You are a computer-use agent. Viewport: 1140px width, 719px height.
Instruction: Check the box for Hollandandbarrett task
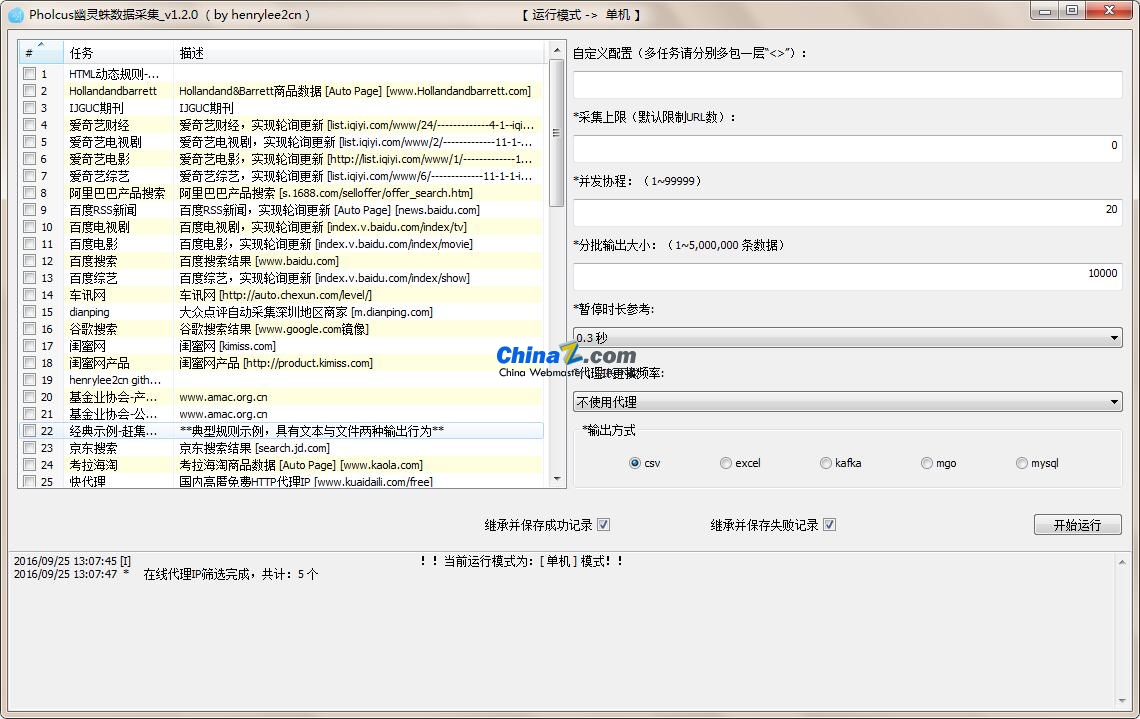coord(29,91)
